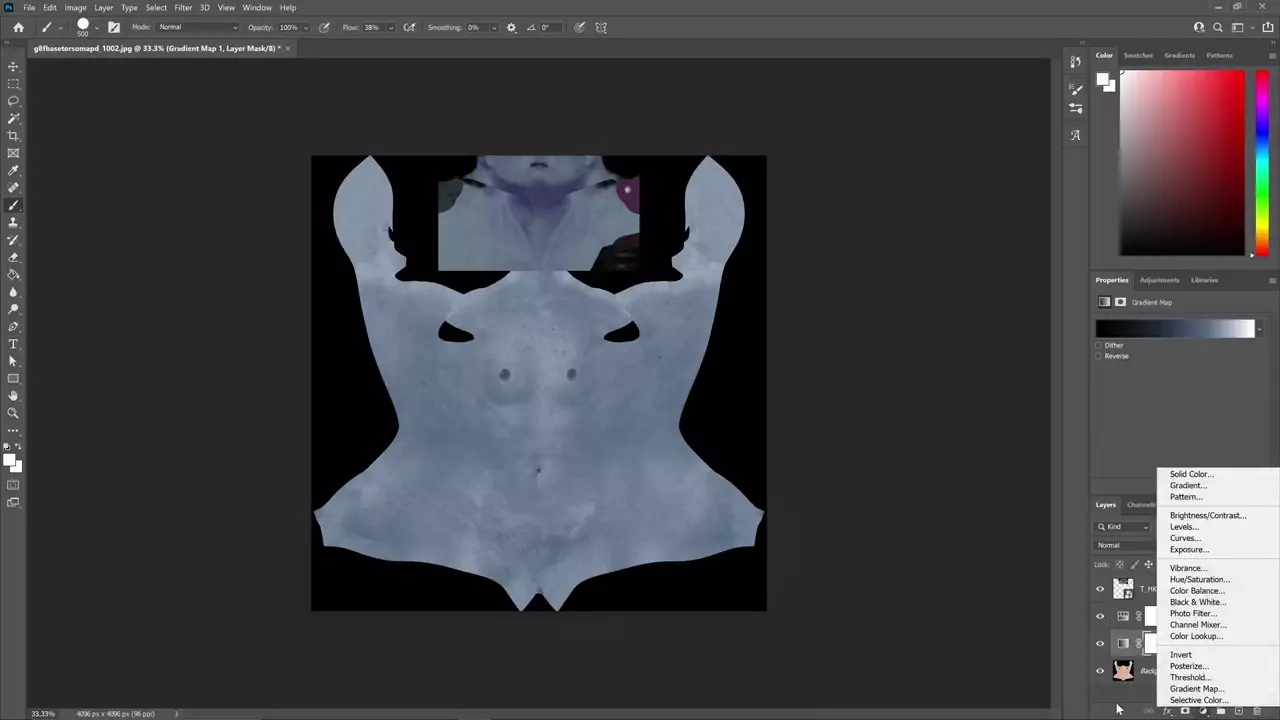Viewport: 1280px width, 720px height.
Task: Activate the Eyedropper tool
Action: pos(13,171)
